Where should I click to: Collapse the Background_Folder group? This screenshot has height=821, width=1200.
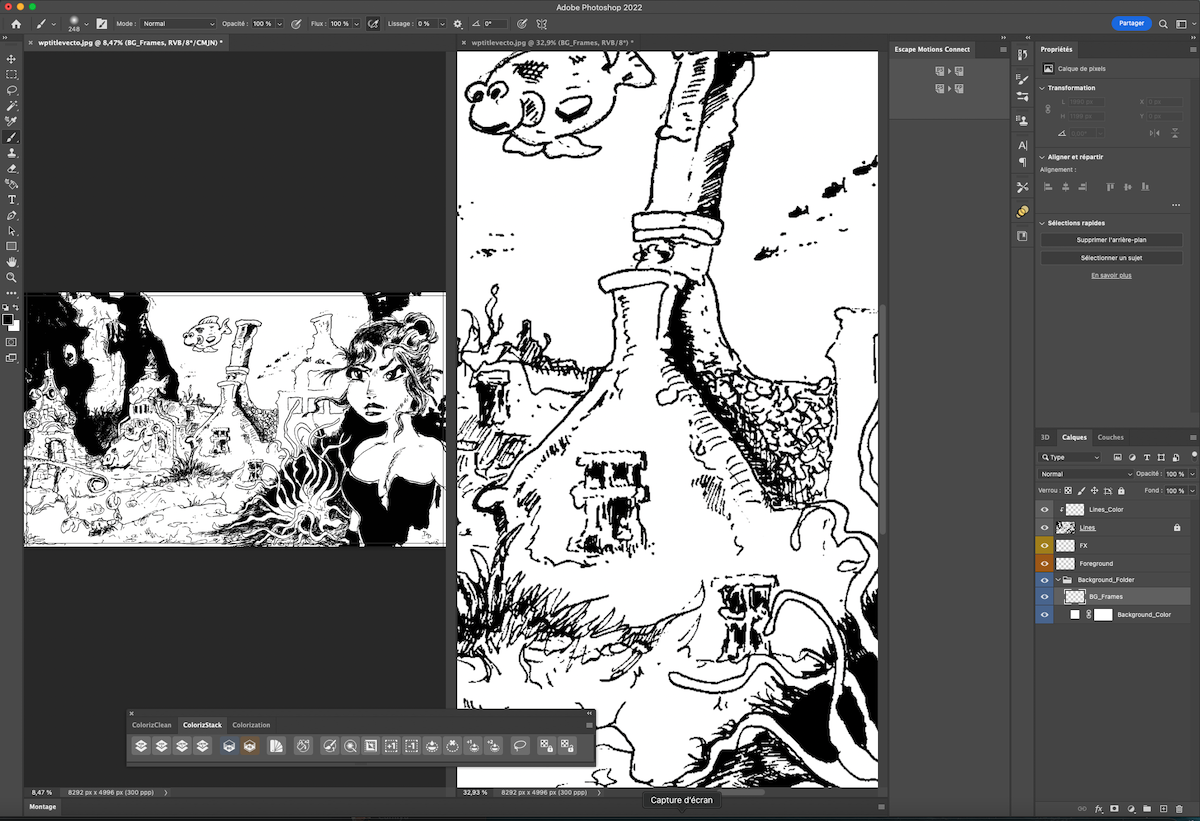tap(1058, 580)
